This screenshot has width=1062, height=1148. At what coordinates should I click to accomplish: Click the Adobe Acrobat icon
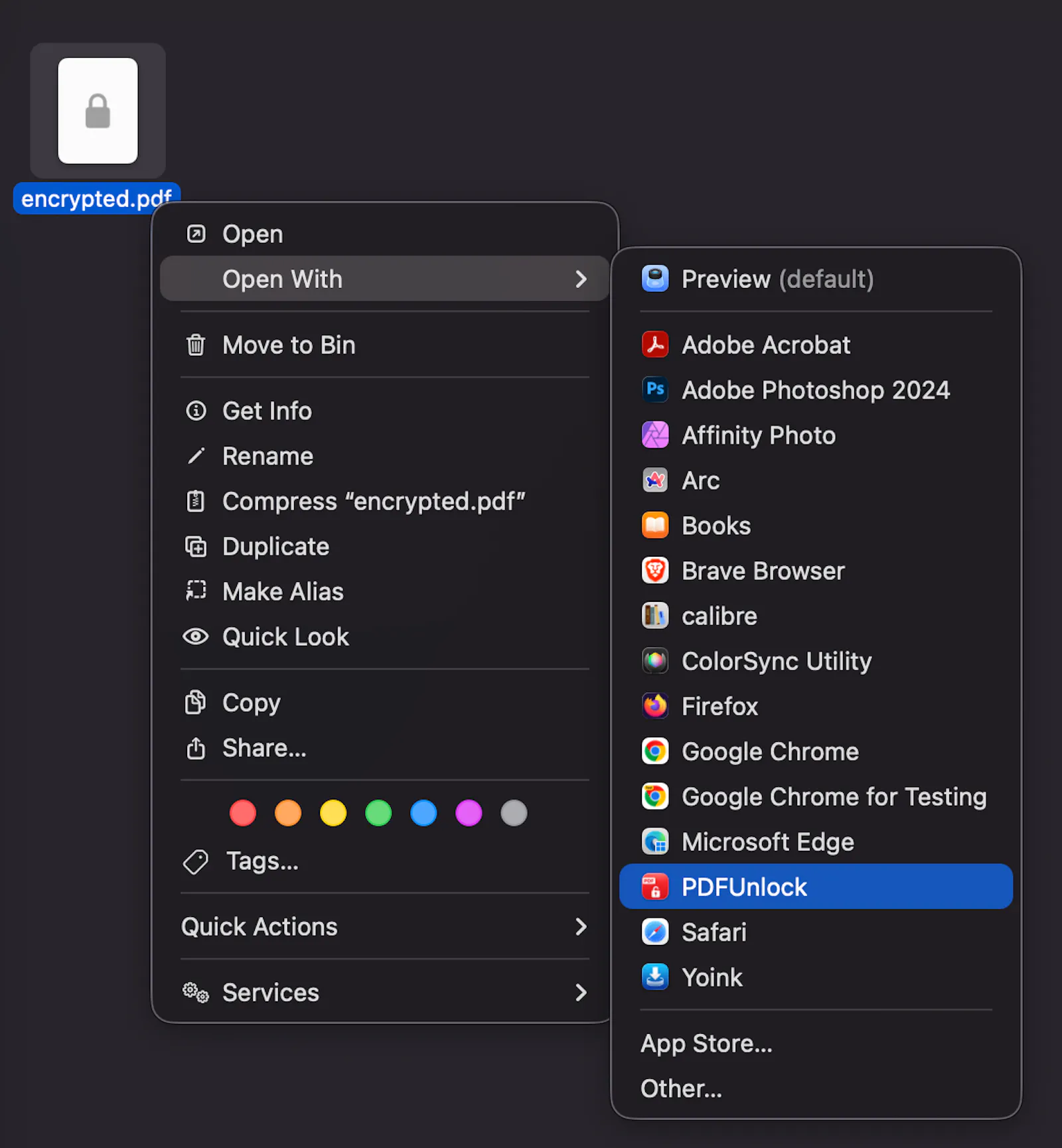pos(655,344)
